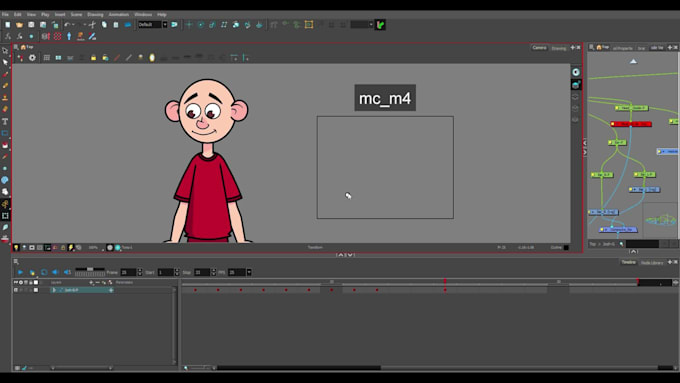Add a view with the Timeline panel plus button
This screenshot has width=680, height=383.
pos(670,262)
